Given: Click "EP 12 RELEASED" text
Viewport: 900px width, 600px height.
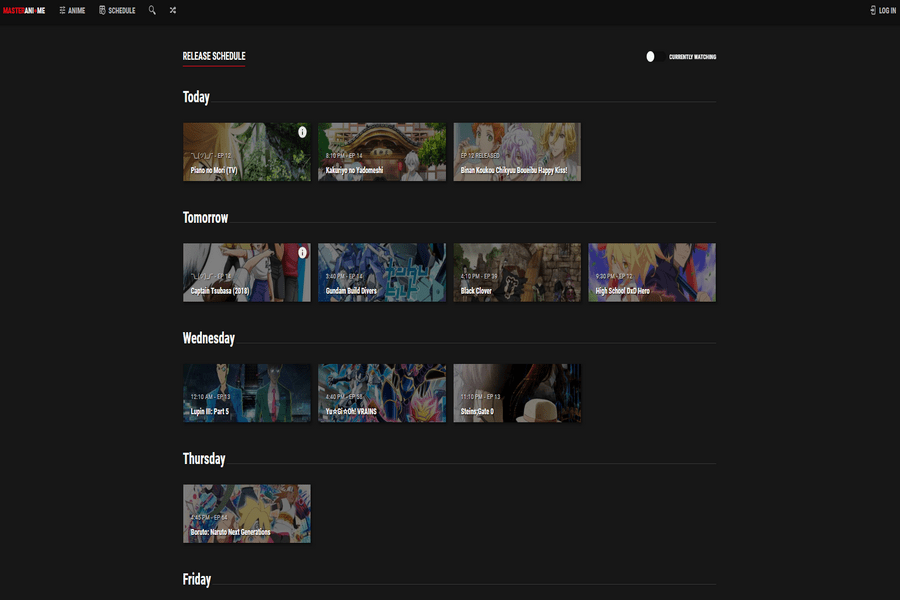Looking at the screenshot, I should point(480,156).
